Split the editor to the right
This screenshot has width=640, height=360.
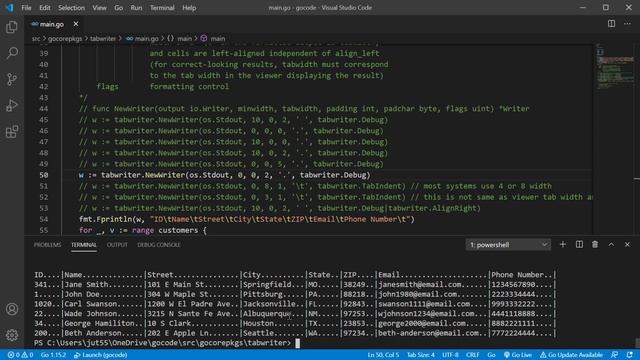[x=611, y=24]
